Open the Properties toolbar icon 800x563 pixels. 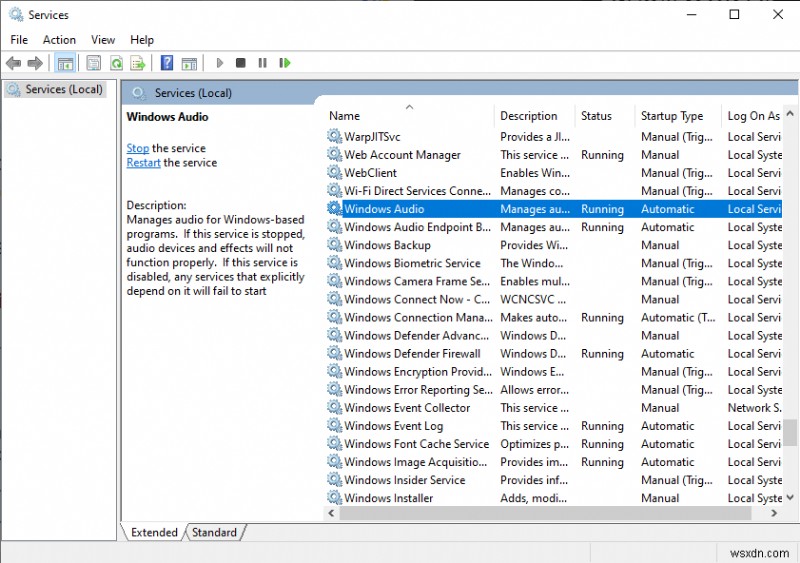point(93,63)
